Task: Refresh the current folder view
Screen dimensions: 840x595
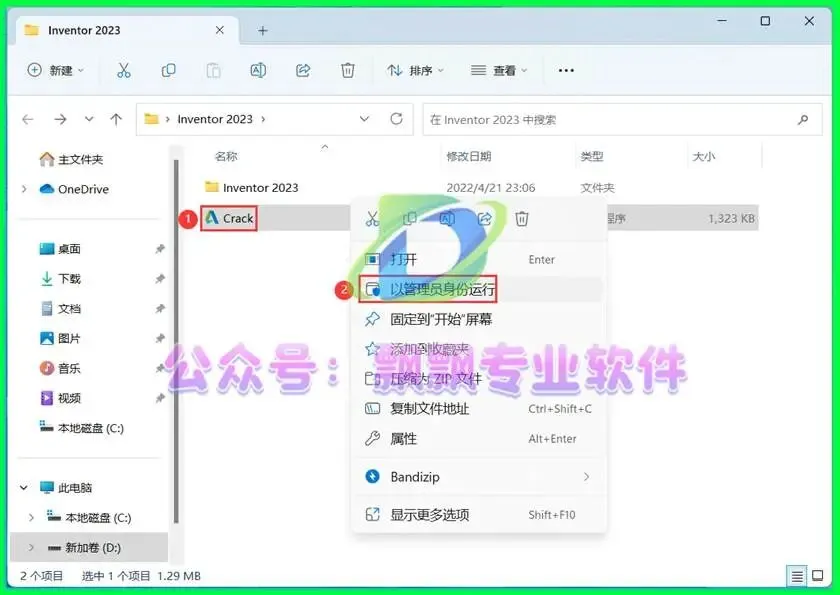Action: click(396, 119)
